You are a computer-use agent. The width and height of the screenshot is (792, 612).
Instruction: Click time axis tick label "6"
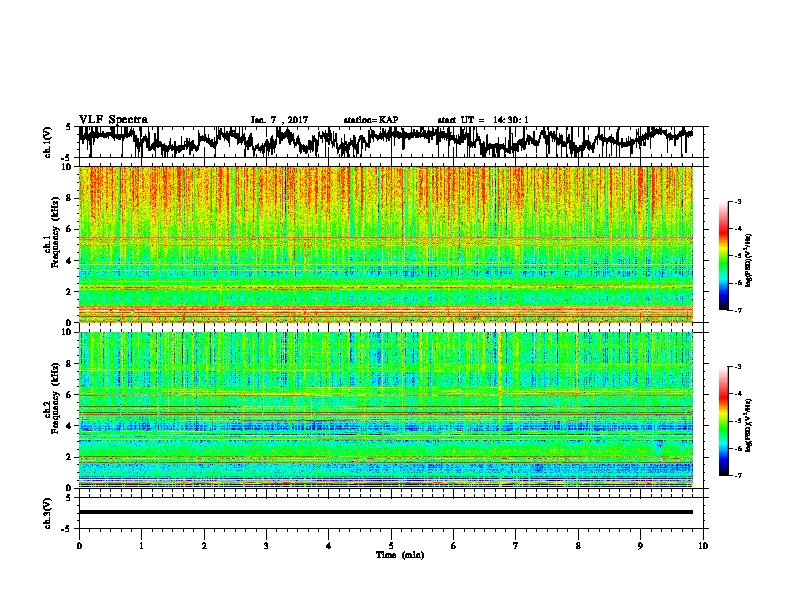[x=454, y=546]
